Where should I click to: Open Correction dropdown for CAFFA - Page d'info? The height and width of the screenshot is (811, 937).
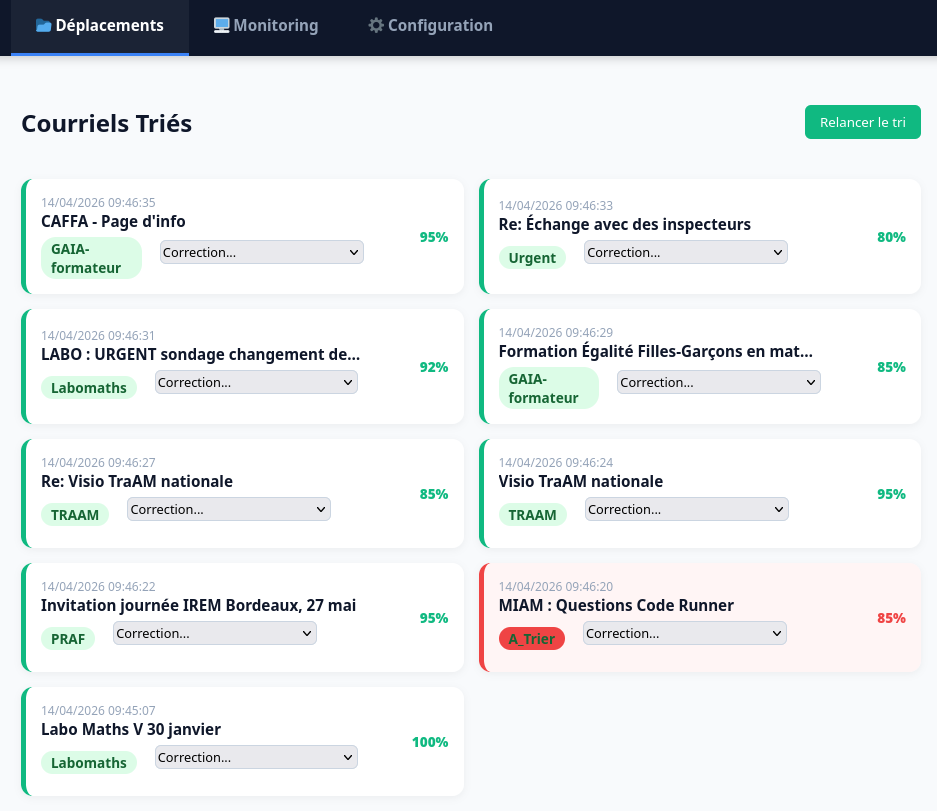coord(261,252)
